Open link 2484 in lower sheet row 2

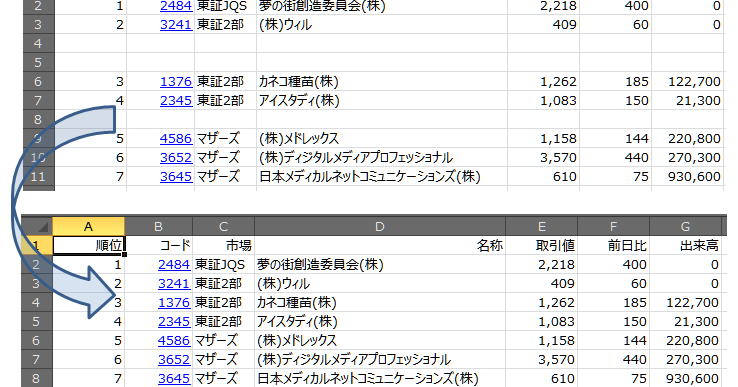coord(174,265)
